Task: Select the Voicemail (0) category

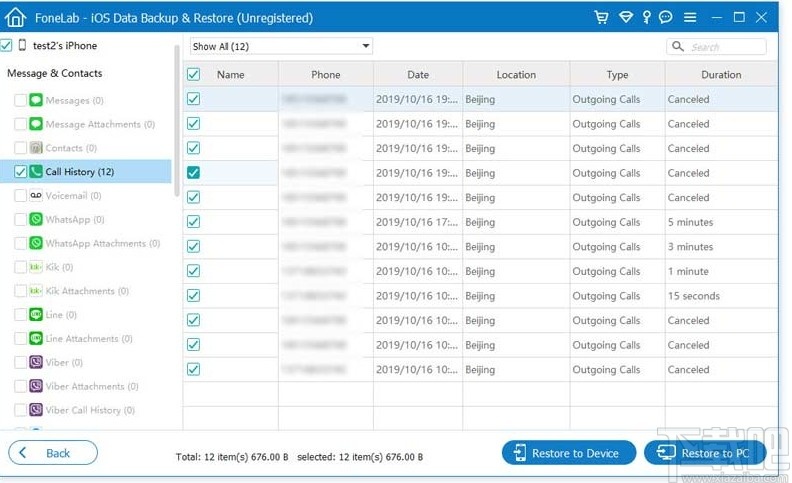Action: pos(73,196)
